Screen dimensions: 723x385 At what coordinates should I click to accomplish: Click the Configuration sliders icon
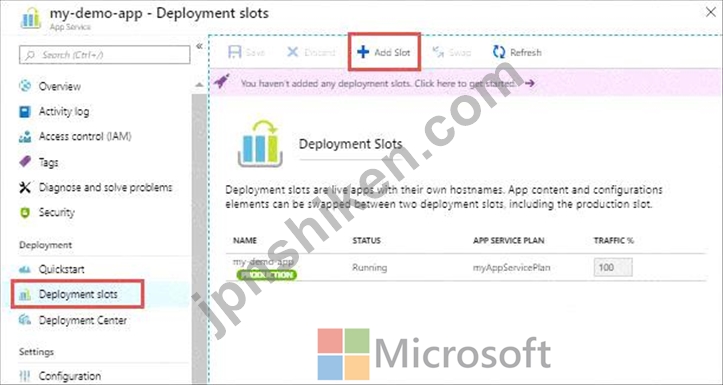click(25, 376)
